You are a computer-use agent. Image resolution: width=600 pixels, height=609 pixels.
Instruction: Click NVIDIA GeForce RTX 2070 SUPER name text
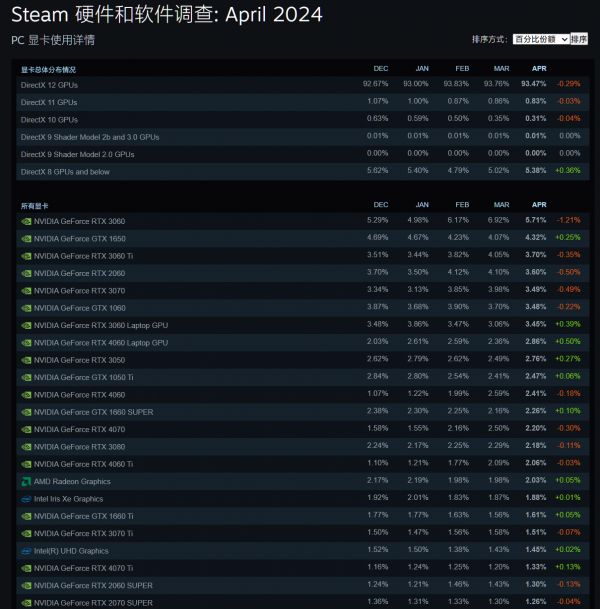point(93,603)
